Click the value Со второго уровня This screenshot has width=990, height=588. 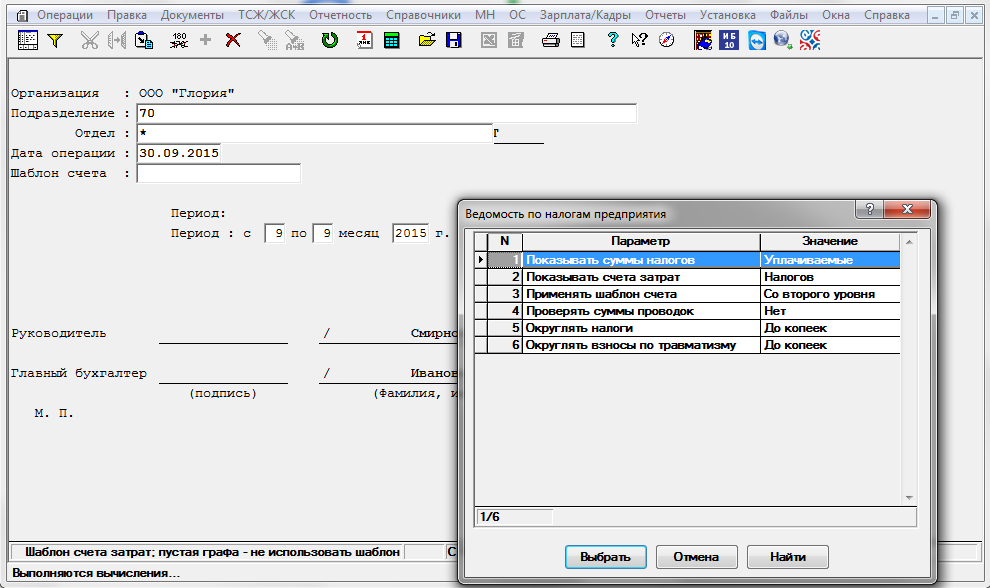pos(819,294)
